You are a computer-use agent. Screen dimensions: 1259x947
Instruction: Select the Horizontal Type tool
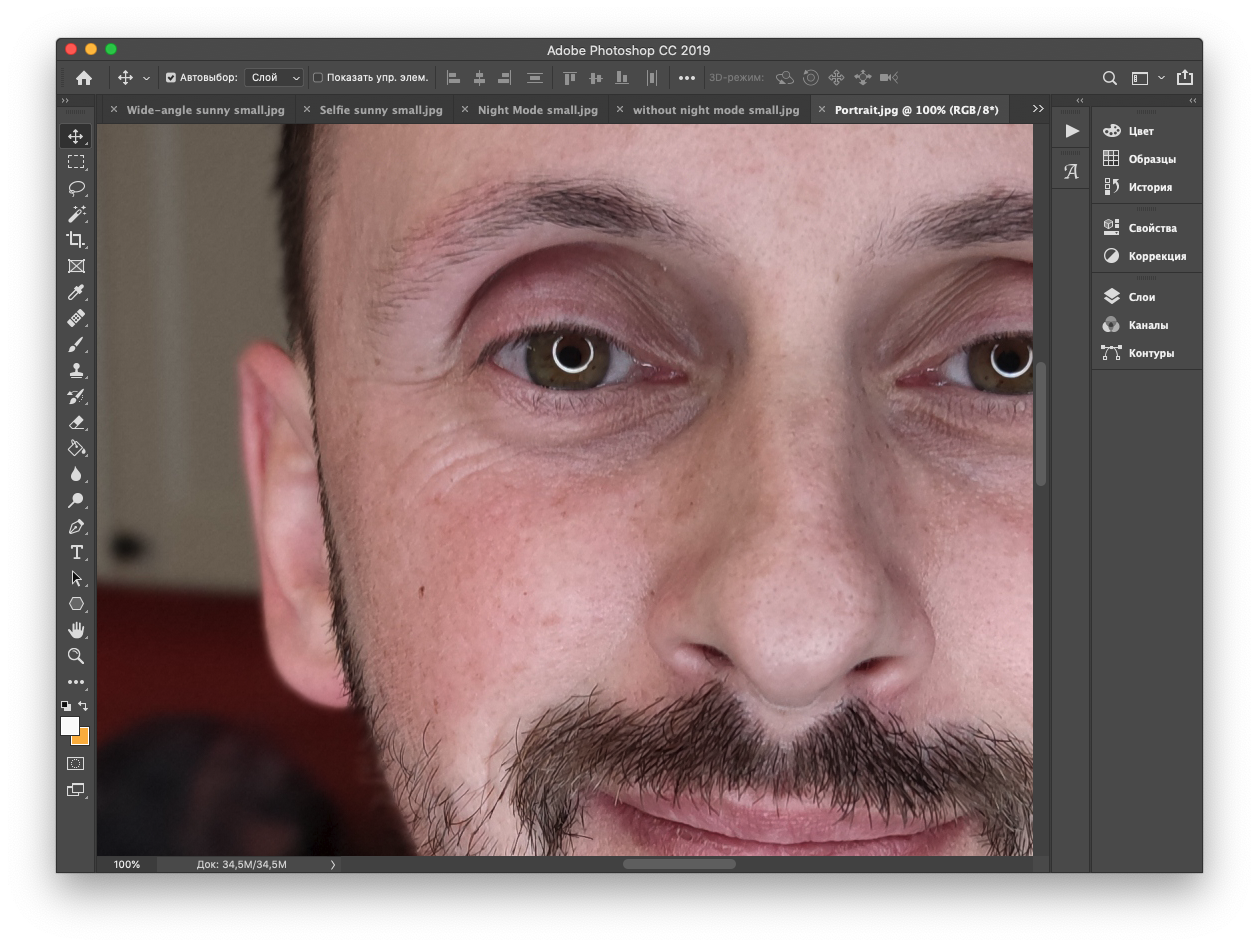(76, 552)
